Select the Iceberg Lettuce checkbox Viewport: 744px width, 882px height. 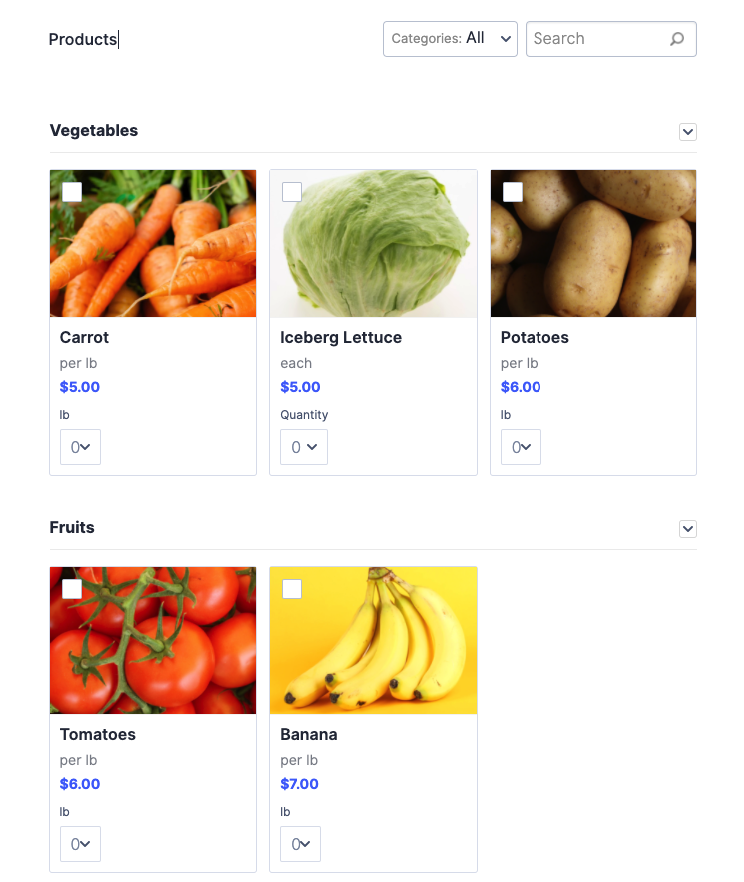point(292,192)
